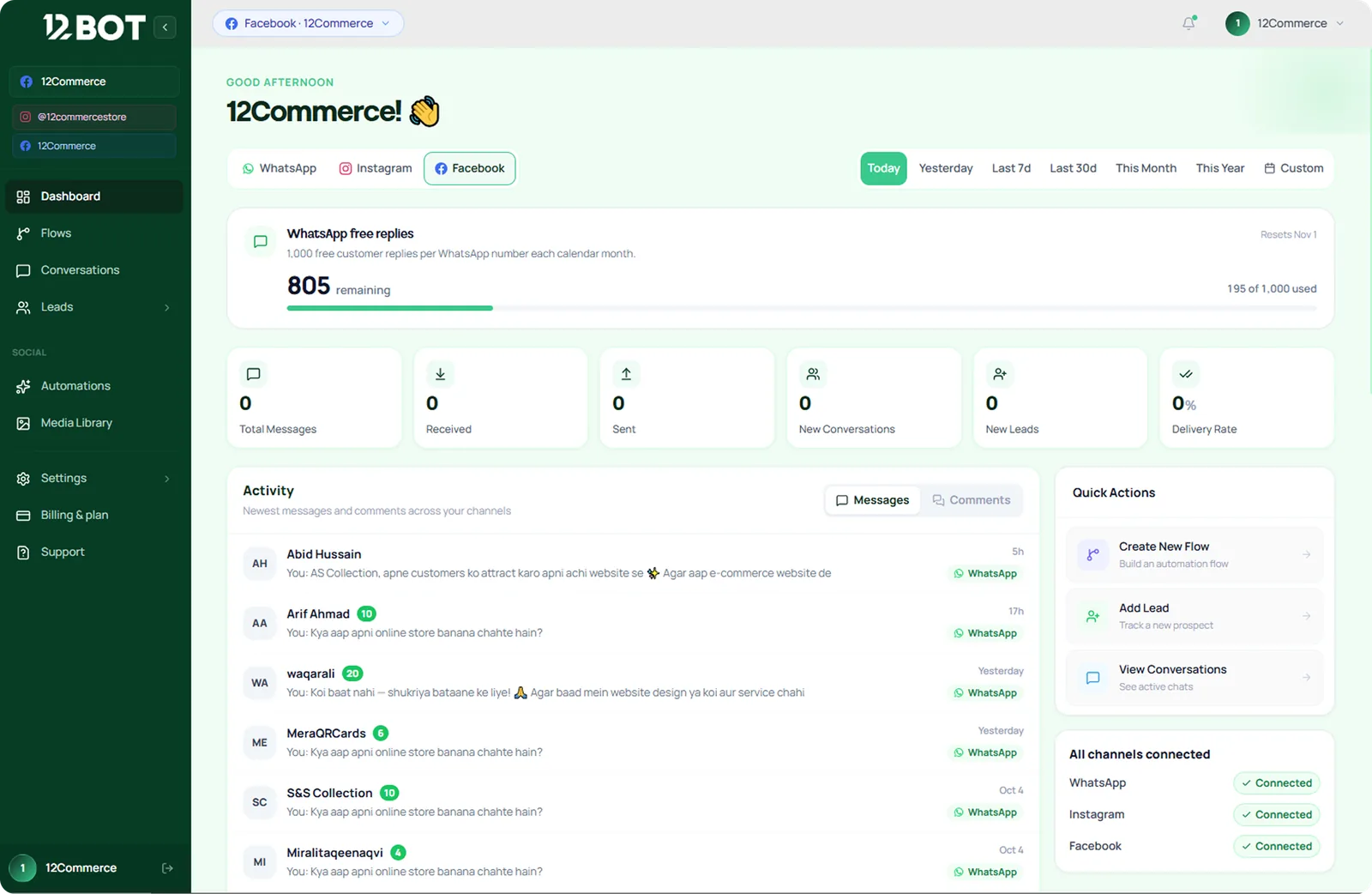Click the Leads people icon
The image size is (1372, 894).
coord(23,307)
